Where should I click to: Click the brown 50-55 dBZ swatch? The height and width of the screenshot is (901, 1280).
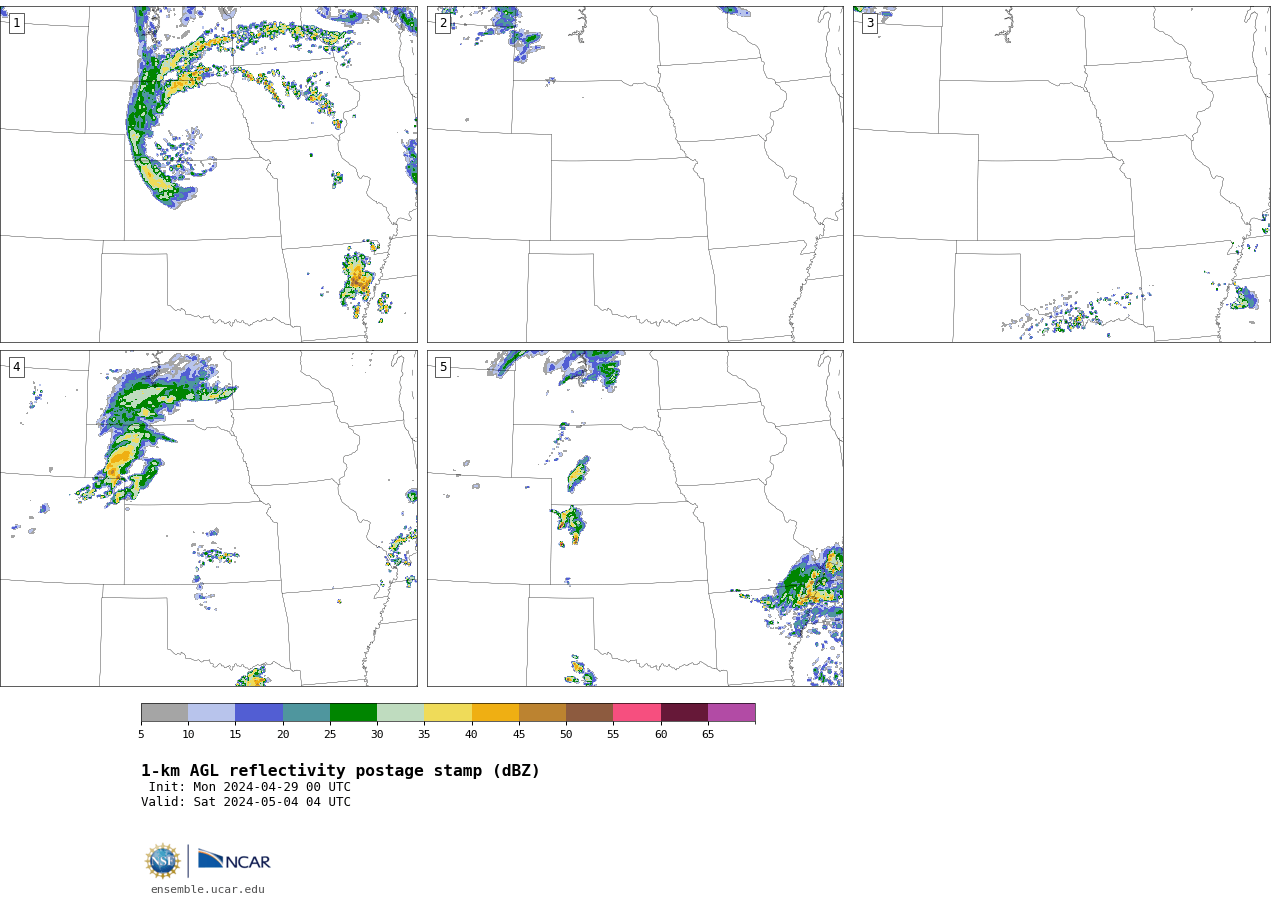(x=589, y=713)
